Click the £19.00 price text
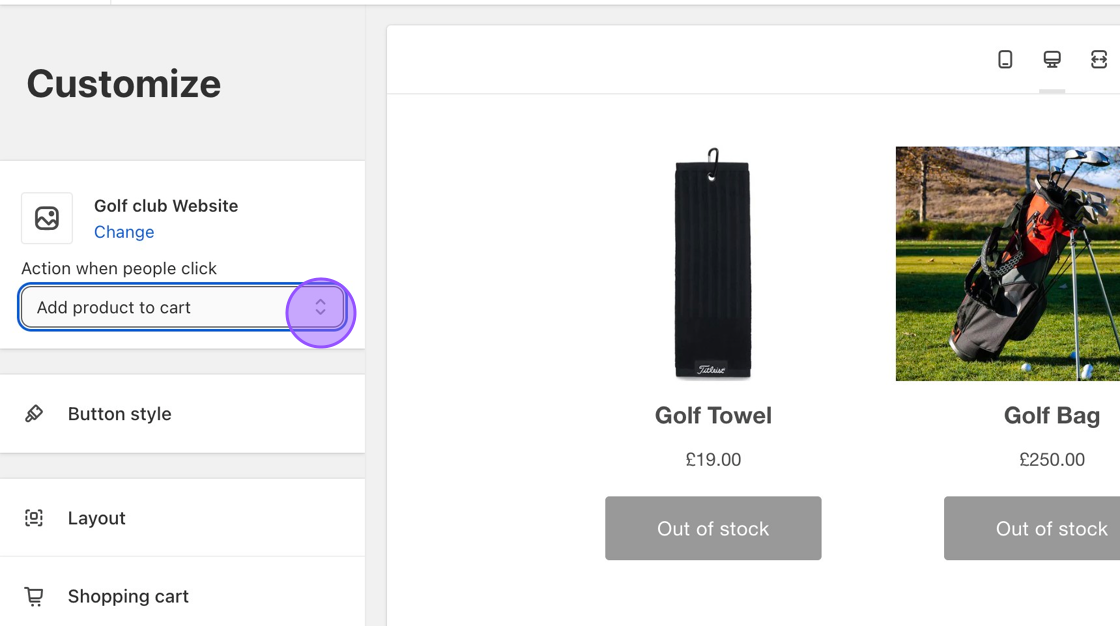This screenshot has width=1120, height=626. pos(713,460)
